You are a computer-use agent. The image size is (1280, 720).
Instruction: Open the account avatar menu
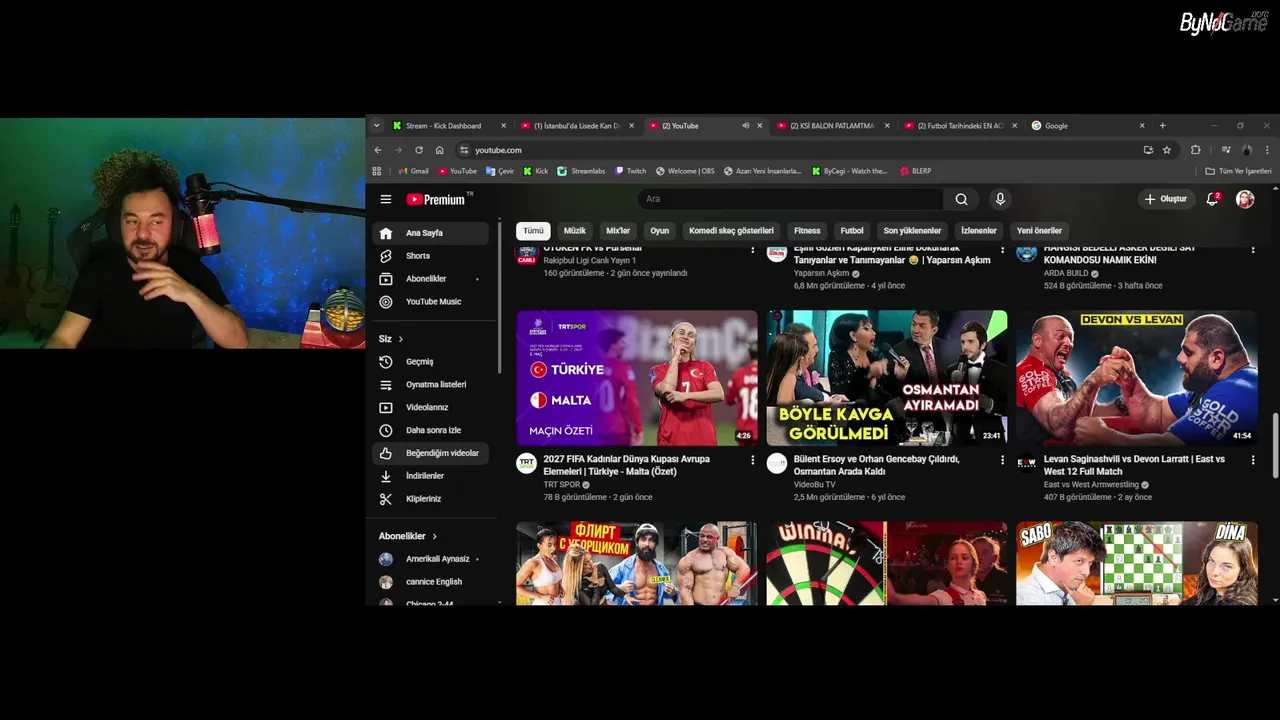point(1245,199)
